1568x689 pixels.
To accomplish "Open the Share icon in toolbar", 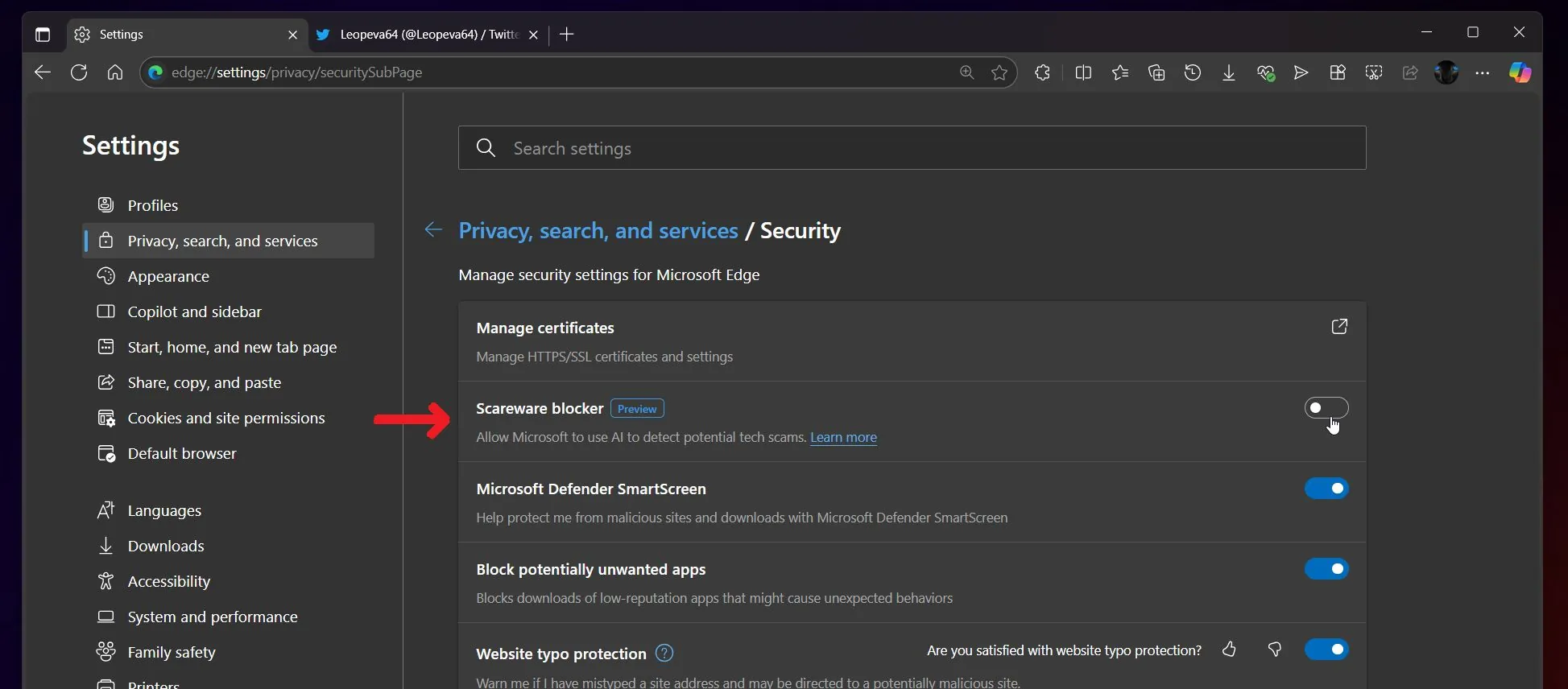I will pyautogui.click(x=1410, y=72).
